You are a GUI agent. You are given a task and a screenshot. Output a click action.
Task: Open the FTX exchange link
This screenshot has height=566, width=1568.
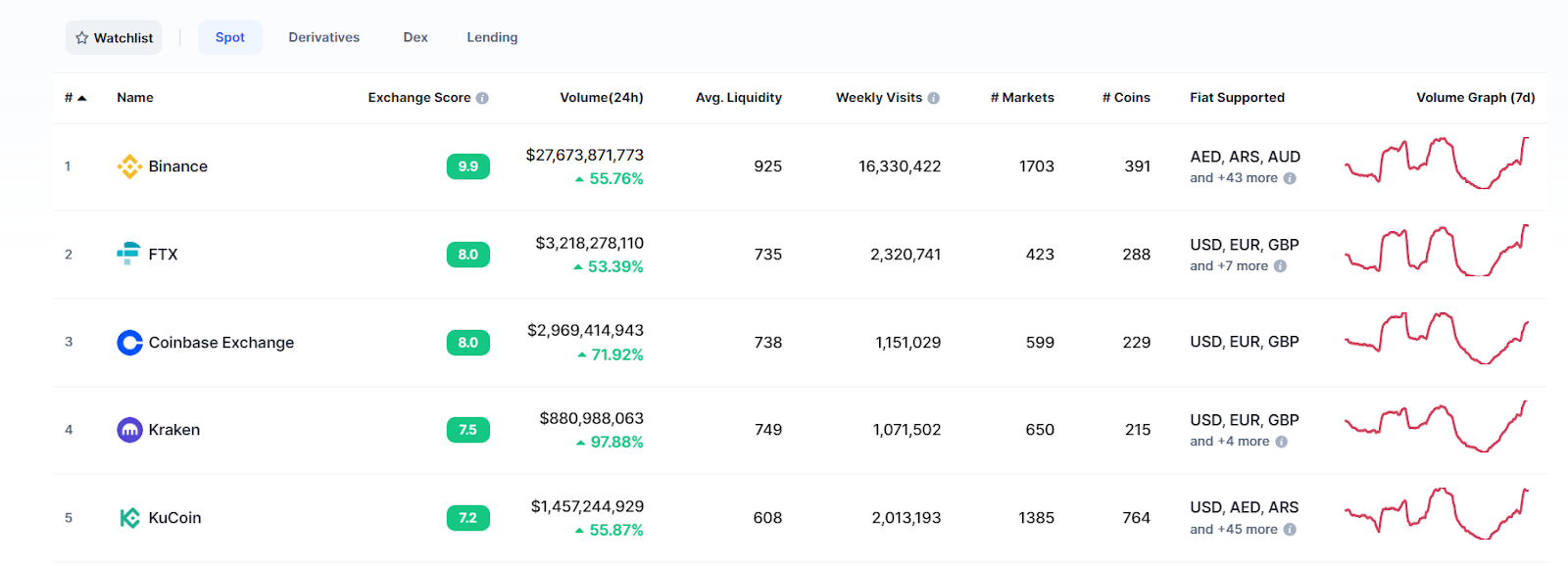164,255
